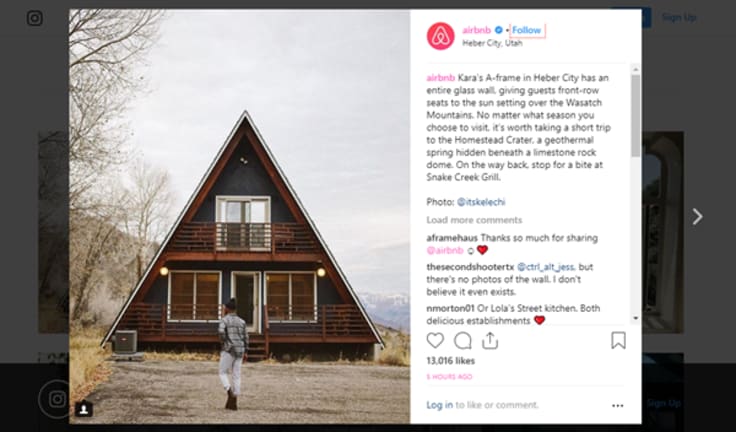Open the airbnb profile avatar
The width and height of the screenshot is (736, 432).
[440, 36]
